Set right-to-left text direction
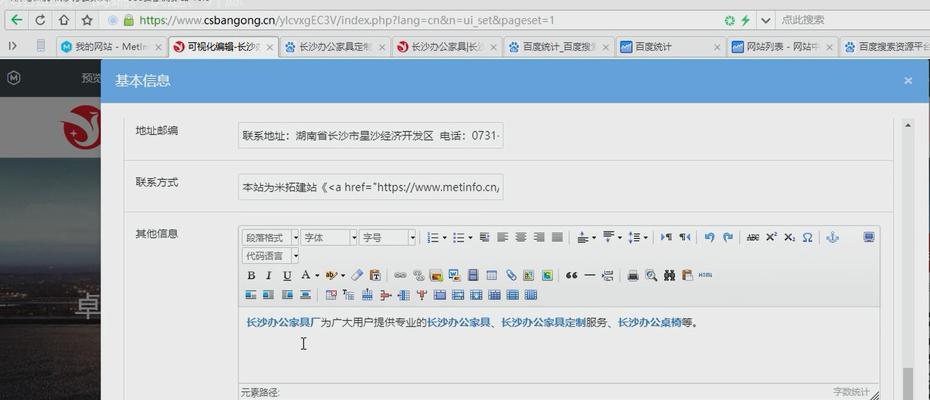Screen dimensions: 930x400 tap(684, 237)
